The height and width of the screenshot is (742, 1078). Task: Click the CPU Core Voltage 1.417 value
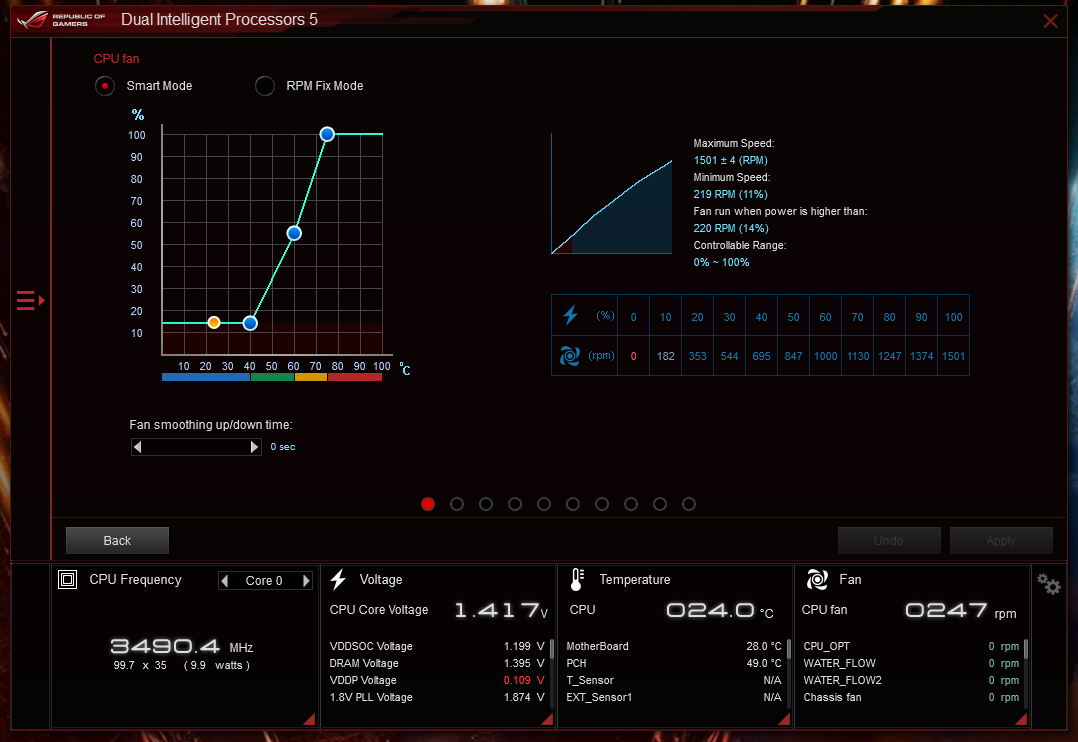(501, 611)
